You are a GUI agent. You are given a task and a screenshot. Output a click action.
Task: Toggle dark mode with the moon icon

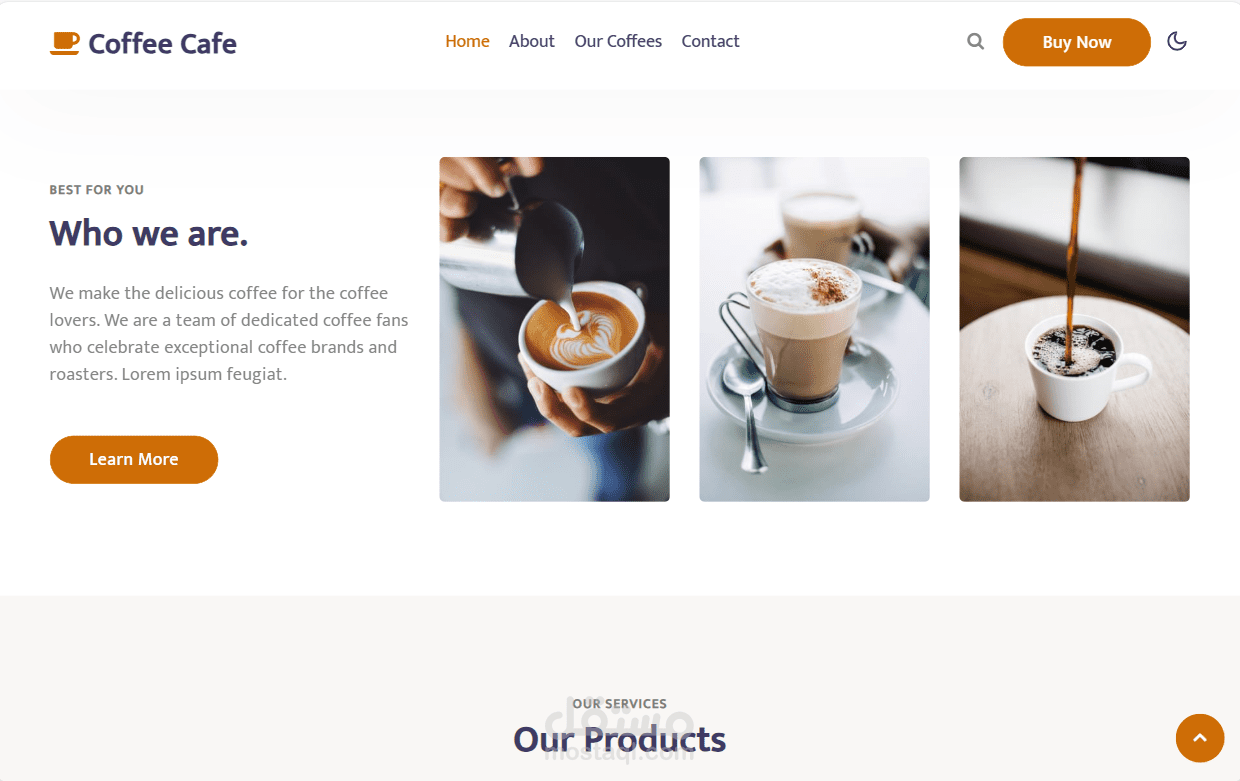click(x=1177, y=41)
